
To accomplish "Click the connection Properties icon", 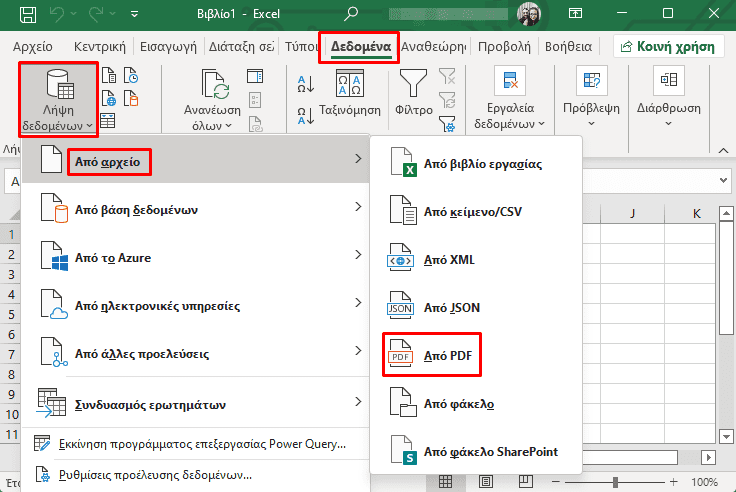I will point(255,100).
